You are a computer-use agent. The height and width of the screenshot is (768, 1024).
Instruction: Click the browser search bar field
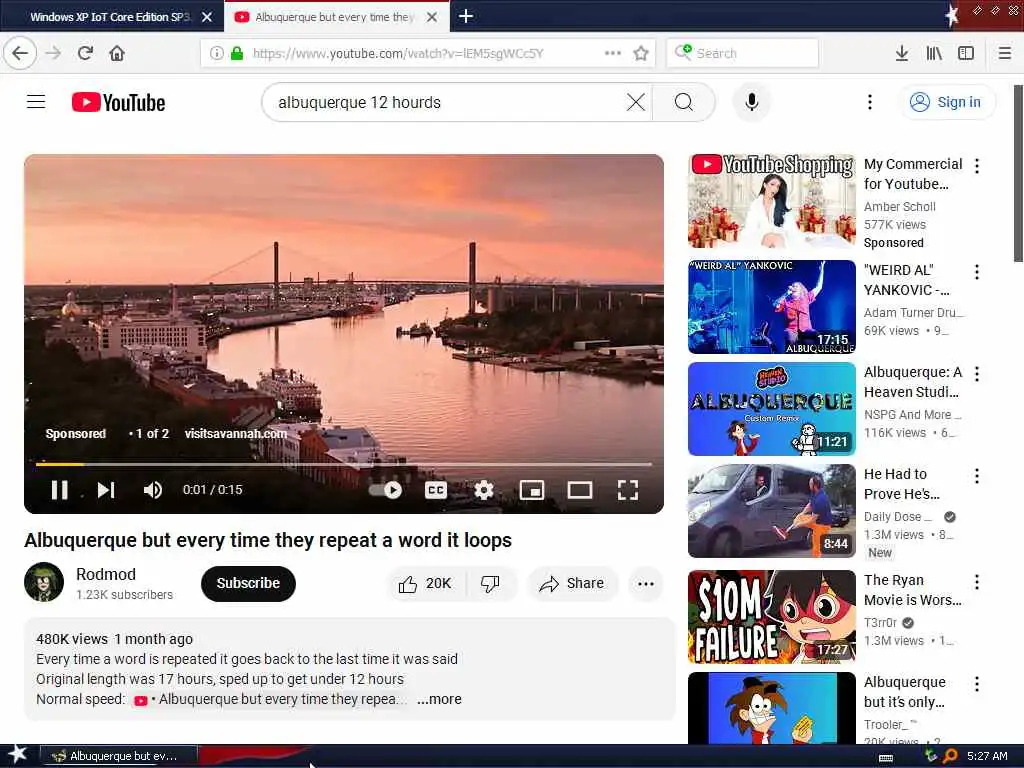743,53
